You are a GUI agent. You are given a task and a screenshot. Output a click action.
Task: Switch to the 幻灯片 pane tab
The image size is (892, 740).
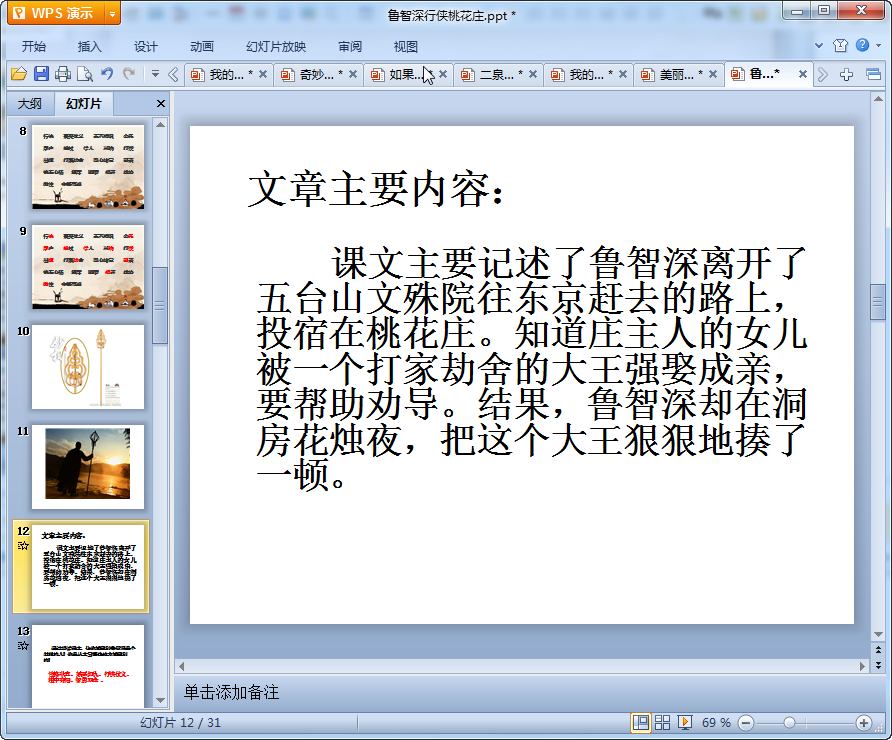[x=84, y=104]
